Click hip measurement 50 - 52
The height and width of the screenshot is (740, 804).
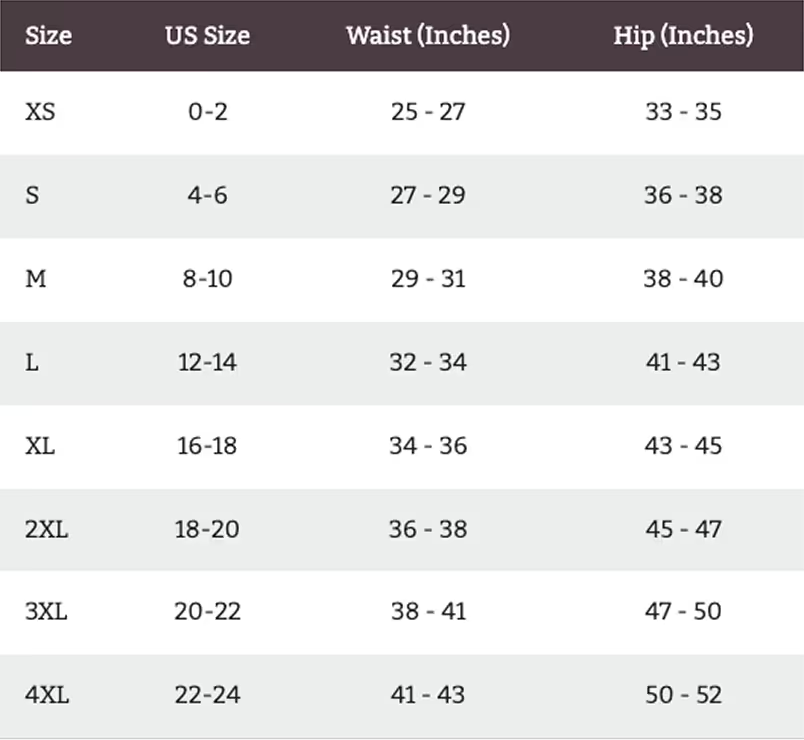(x=683, y=695)
